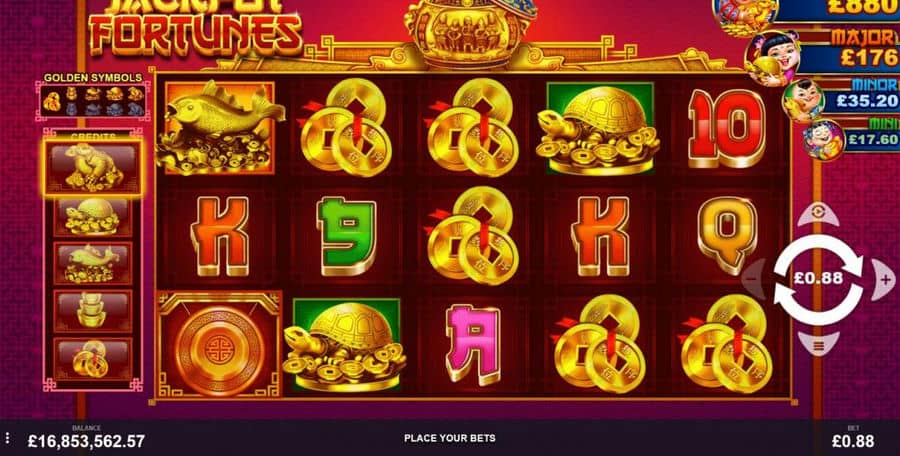The image size is (900, 456).
Task: Click the bet value £0.88 in the bottom-right
Action: 854,441
